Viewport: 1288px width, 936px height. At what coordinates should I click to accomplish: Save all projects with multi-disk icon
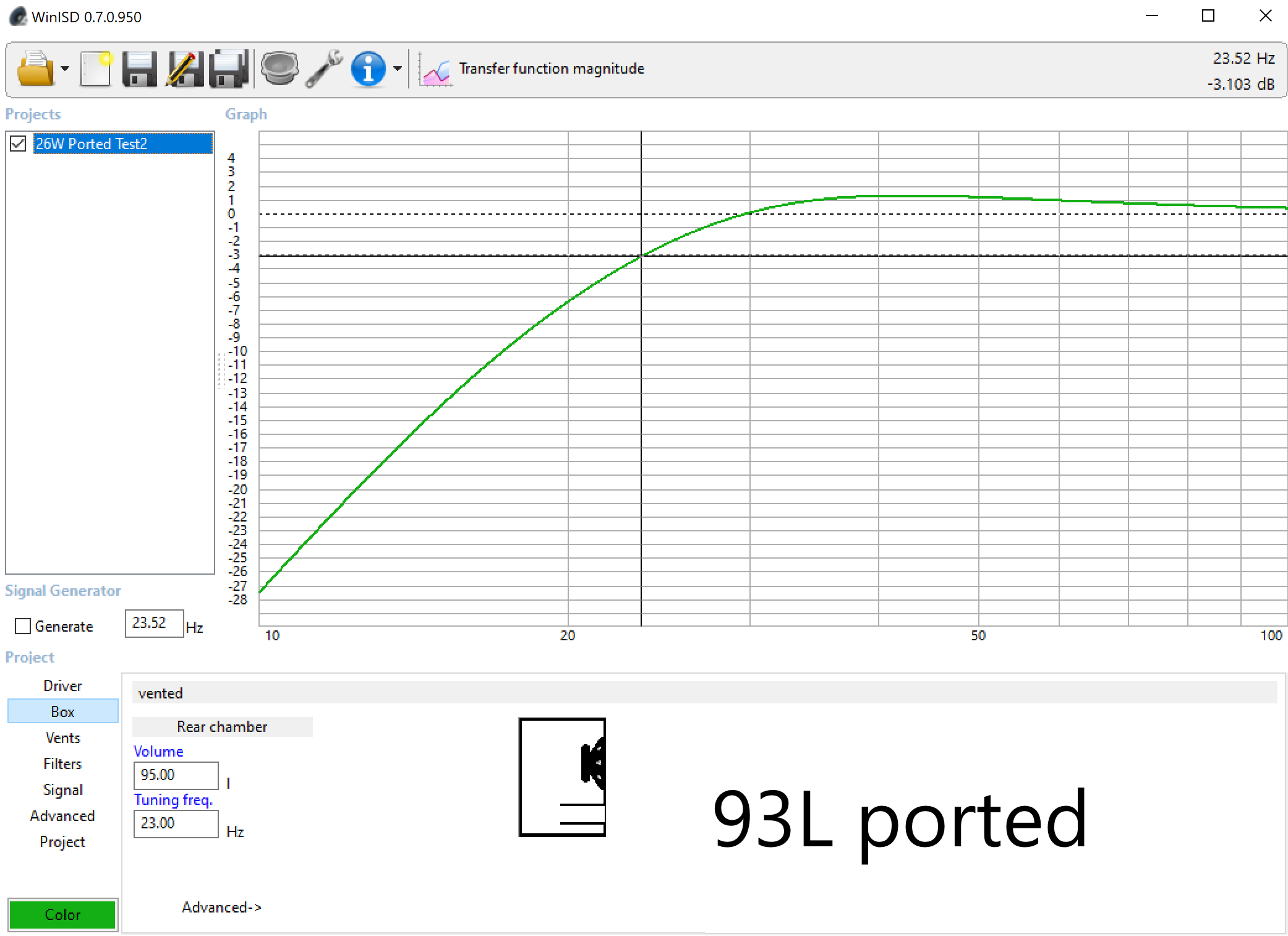tap(229, 68)
